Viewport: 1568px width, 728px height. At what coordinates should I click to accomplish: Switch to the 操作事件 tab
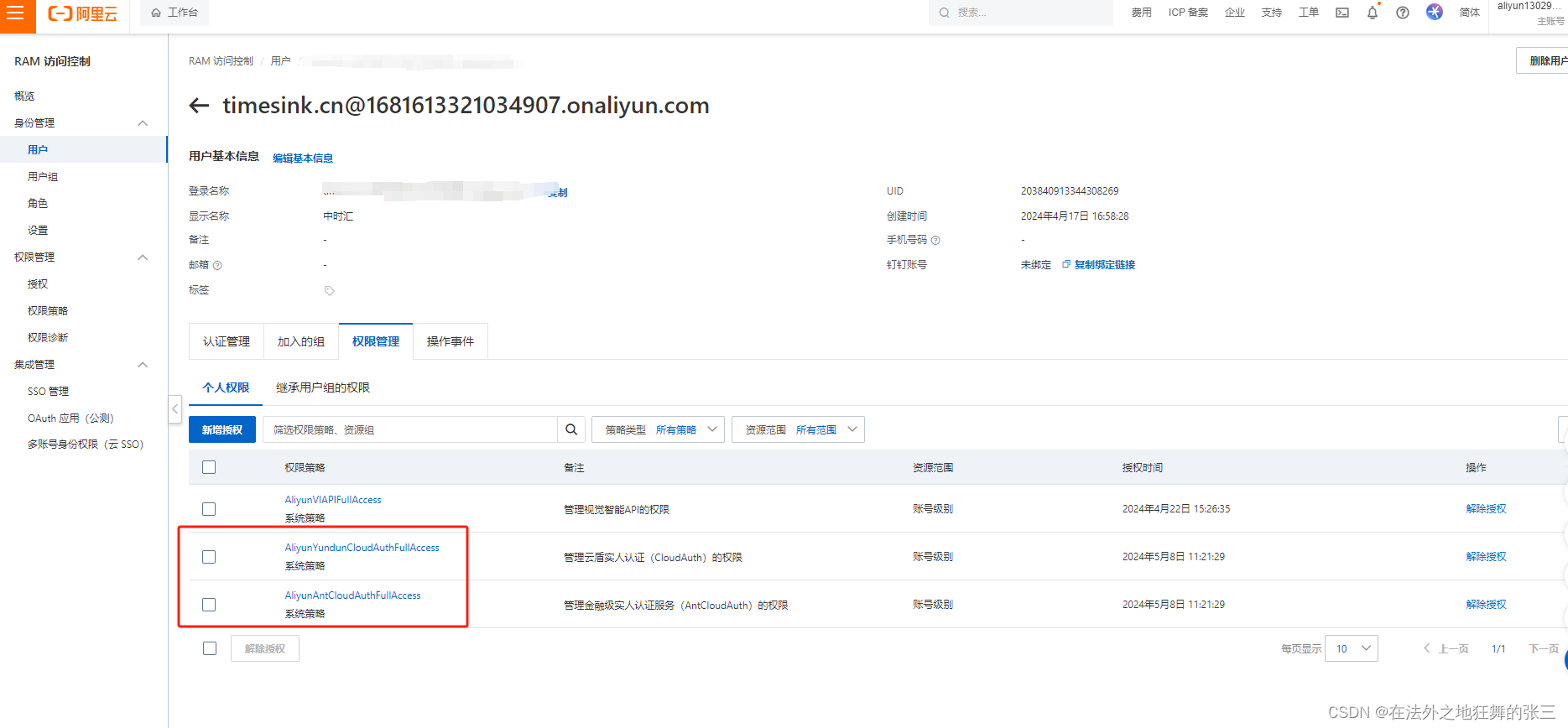pos(451,341)
